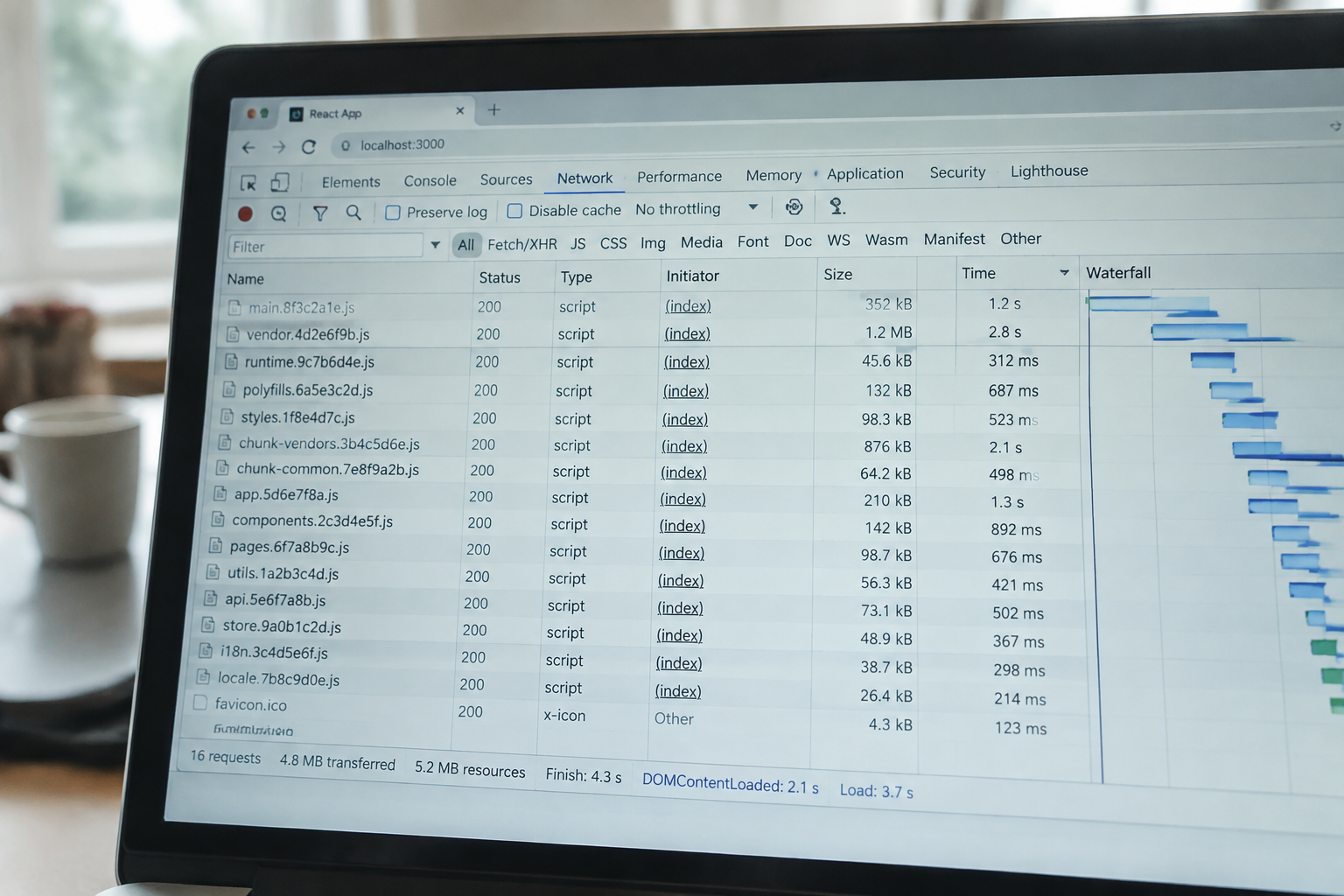Screen dimensions: 1344x896
Task: View site information icon beside localhost:3000
Action: [x=346, y=145]
